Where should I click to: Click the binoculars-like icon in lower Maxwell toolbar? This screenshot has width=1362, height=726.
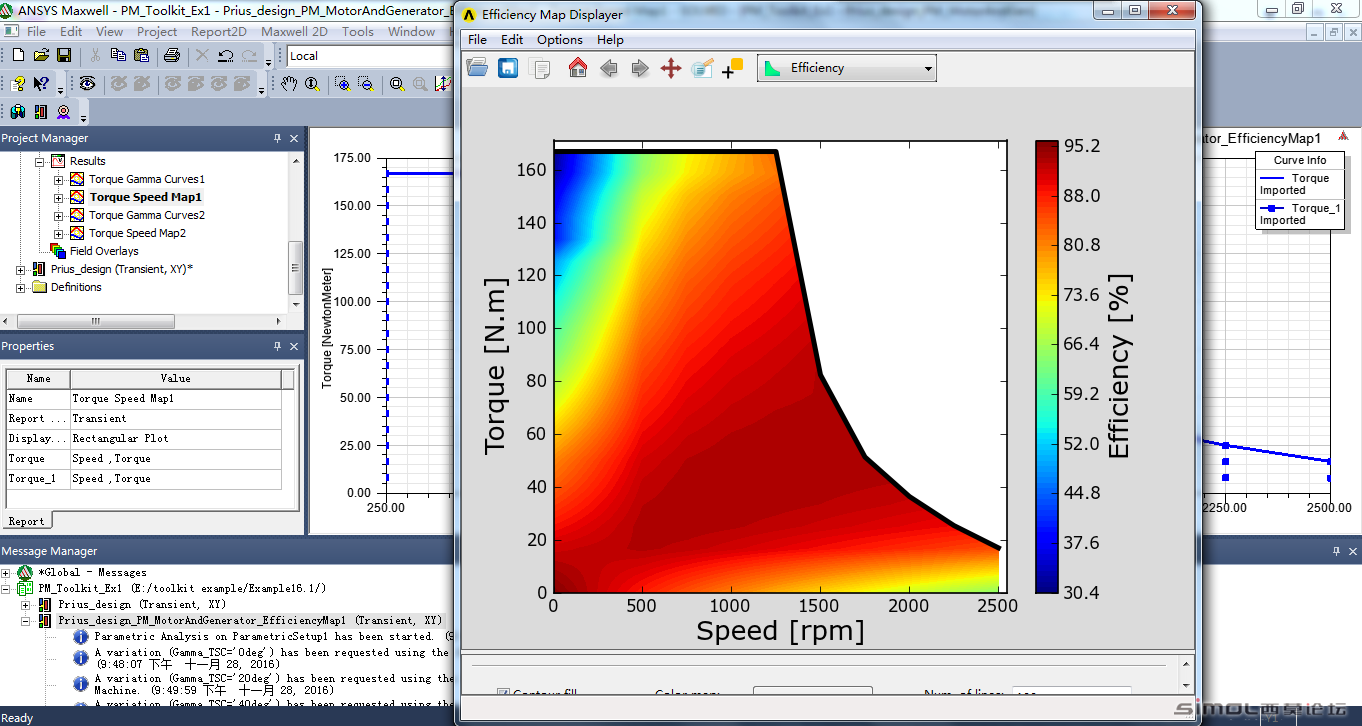click(18, 112)
